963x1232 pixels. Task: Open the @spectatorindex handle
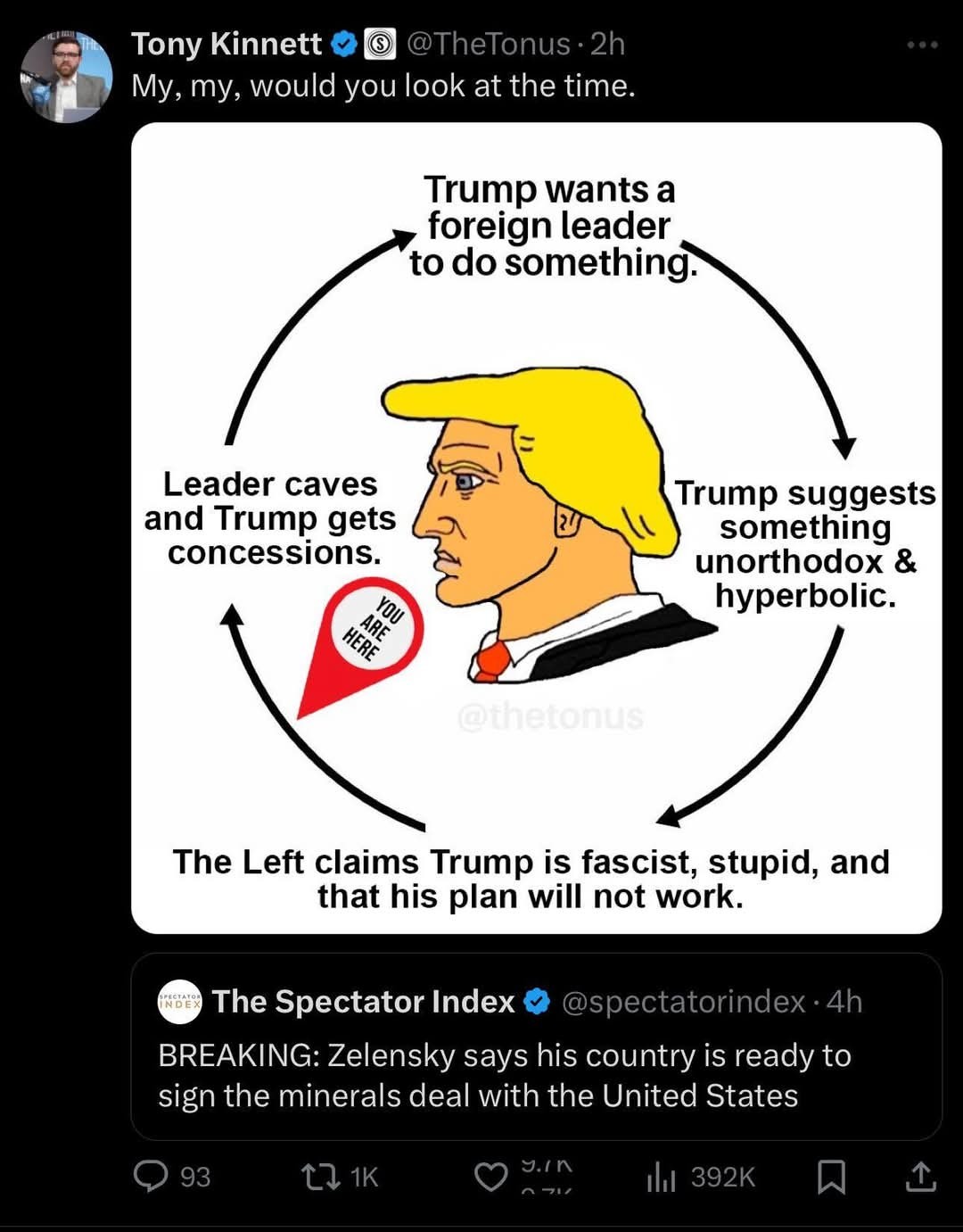(683, 1002)
